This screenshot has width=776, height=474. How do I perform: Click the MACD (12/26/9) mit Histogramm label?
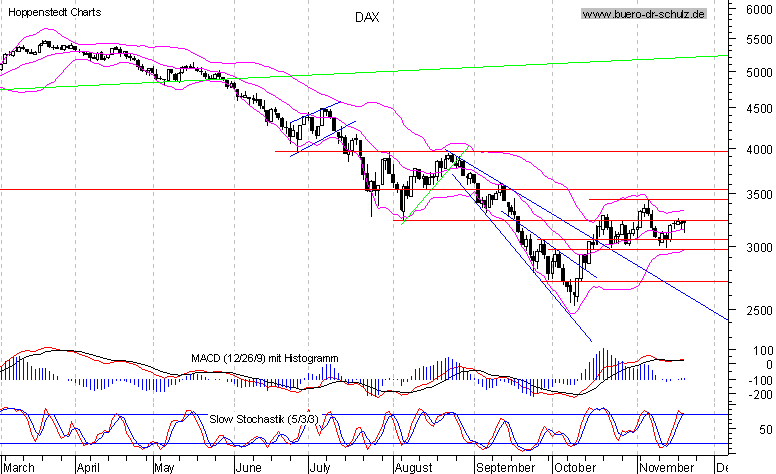(x=265, y=358)
